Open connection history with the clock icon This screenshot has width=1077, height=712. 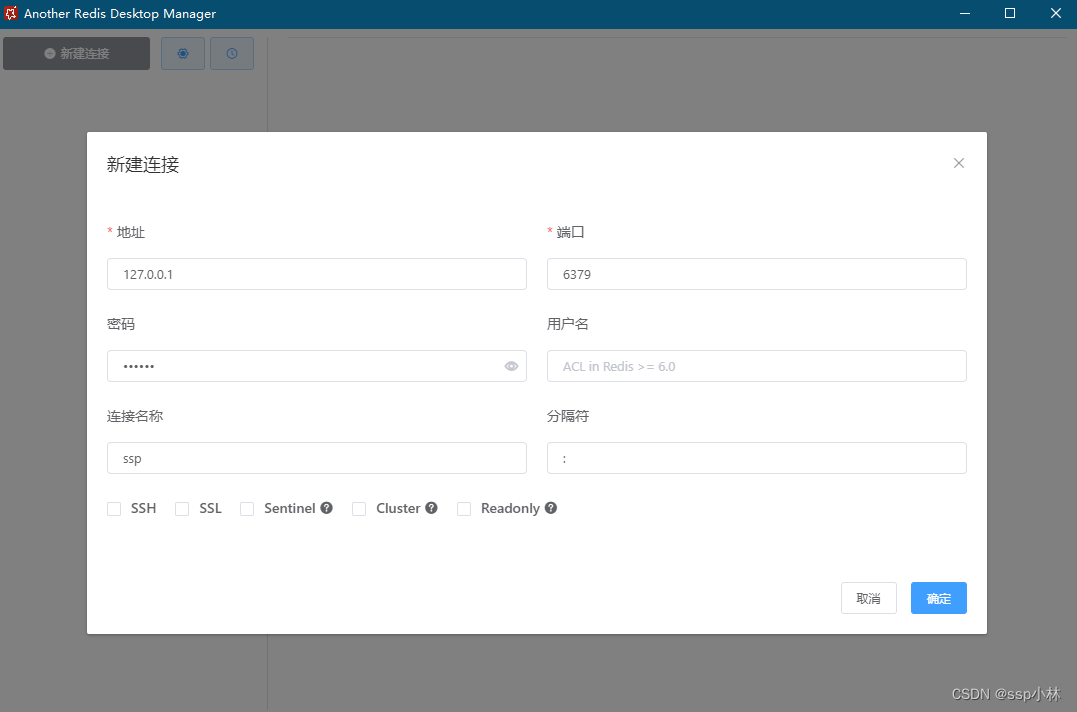click(x=232, y=53)
